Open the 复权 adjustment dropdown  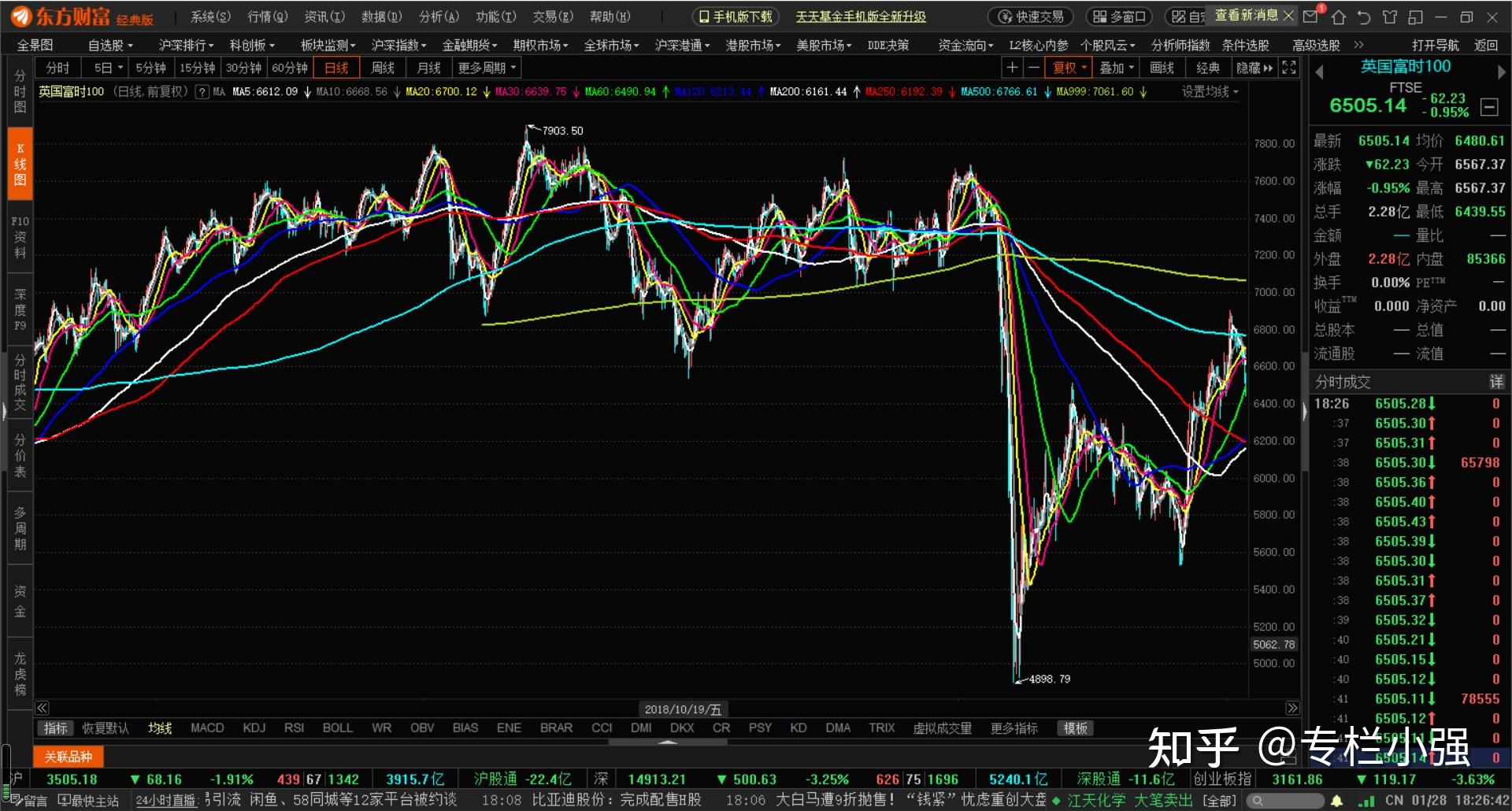[1069, 68]
